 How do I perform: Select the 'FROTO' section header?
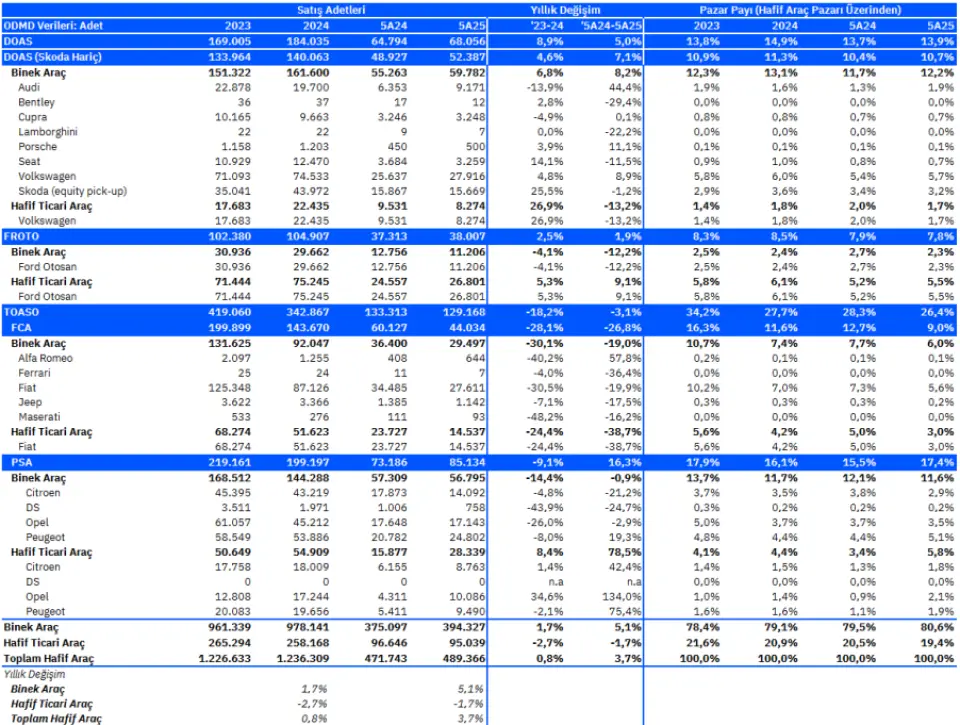point(21,236)
